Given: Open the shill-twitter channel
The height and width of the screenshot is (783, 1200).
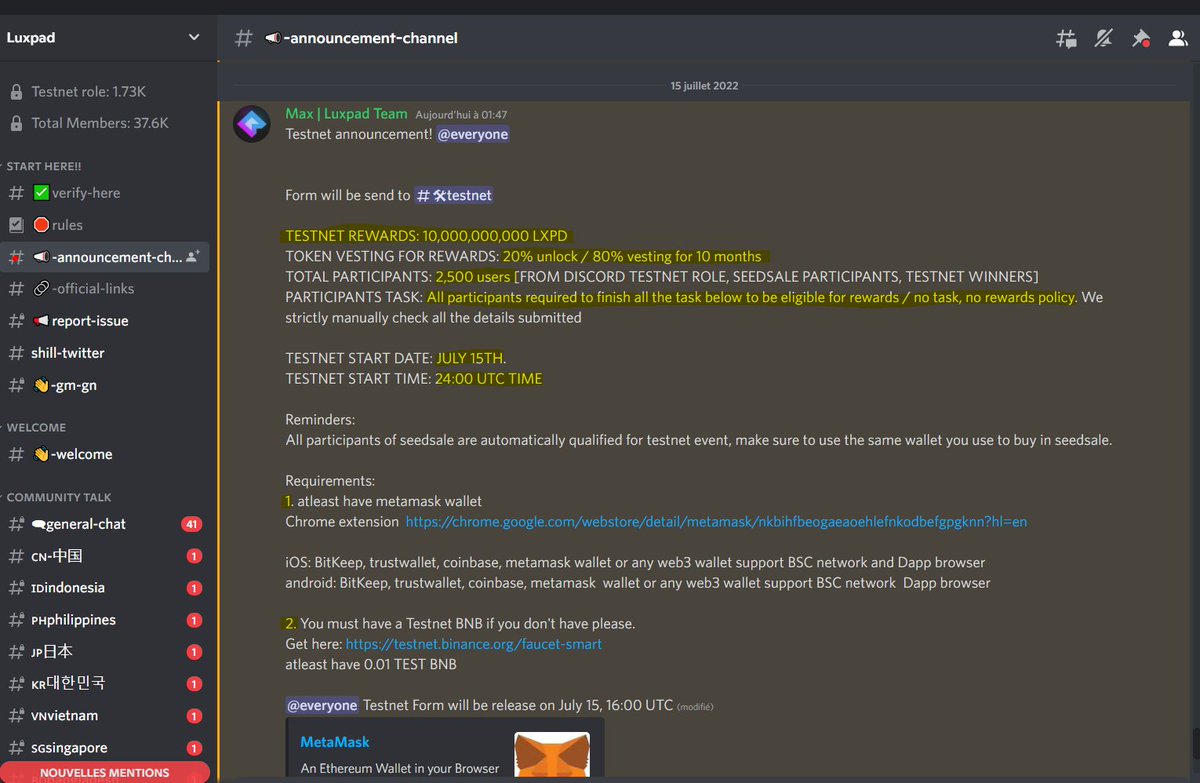Looking at the screenshot, I should (105, 353).
